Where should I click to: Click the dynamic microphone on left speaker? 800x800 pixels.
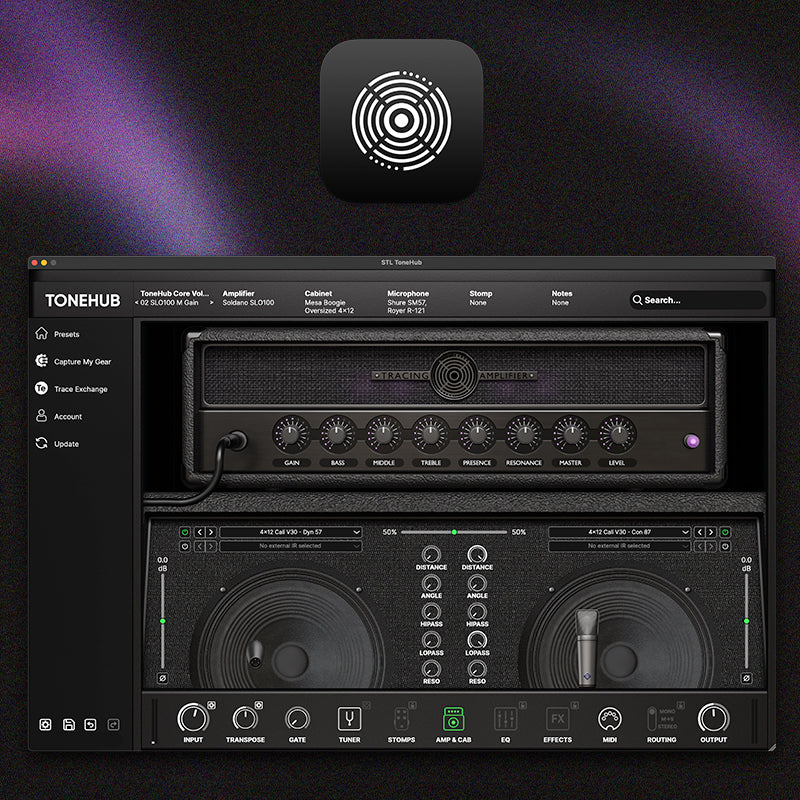pos(255,654)
